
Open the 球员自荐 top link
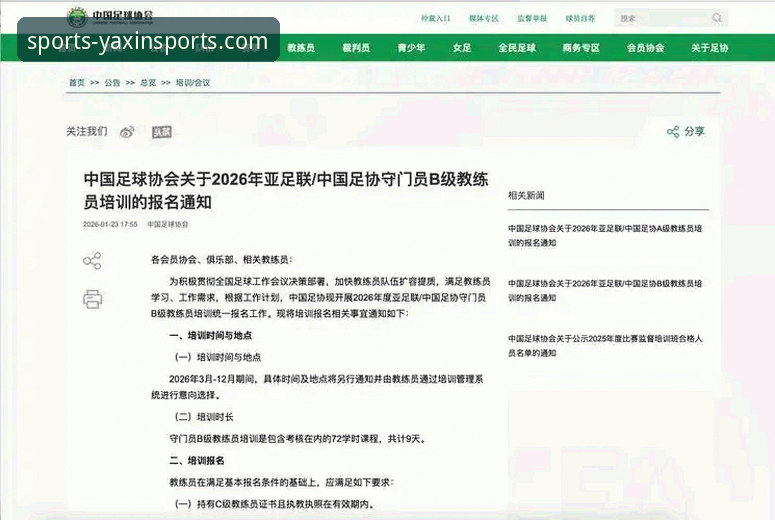(x=580, y=18)
